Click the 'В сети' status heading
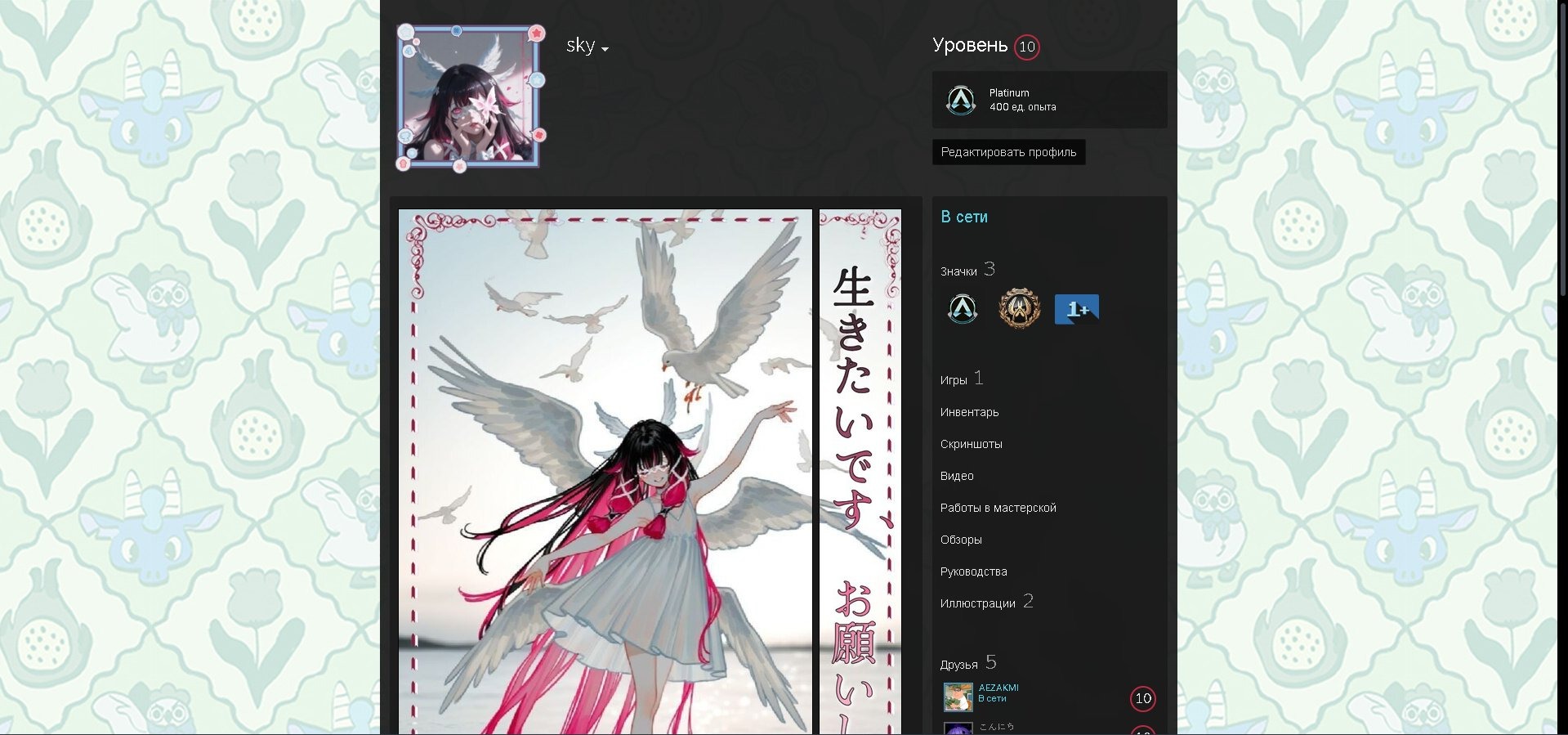 point(964,217)
